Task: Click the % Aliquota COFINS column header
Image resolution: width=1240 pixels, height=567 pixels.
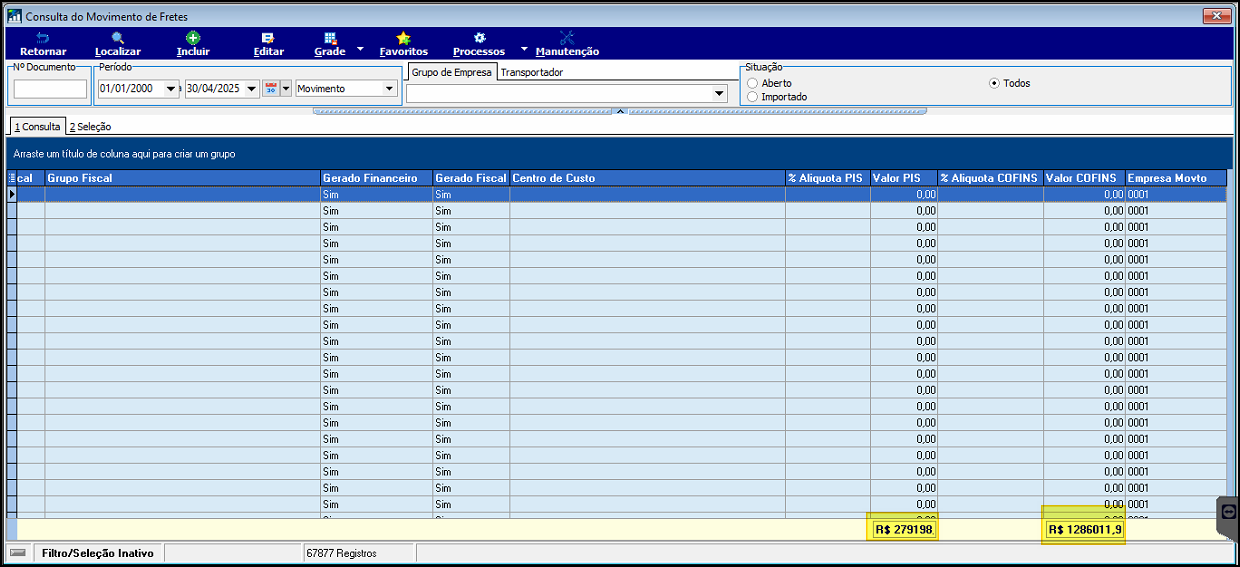Action: coord(990,178)
